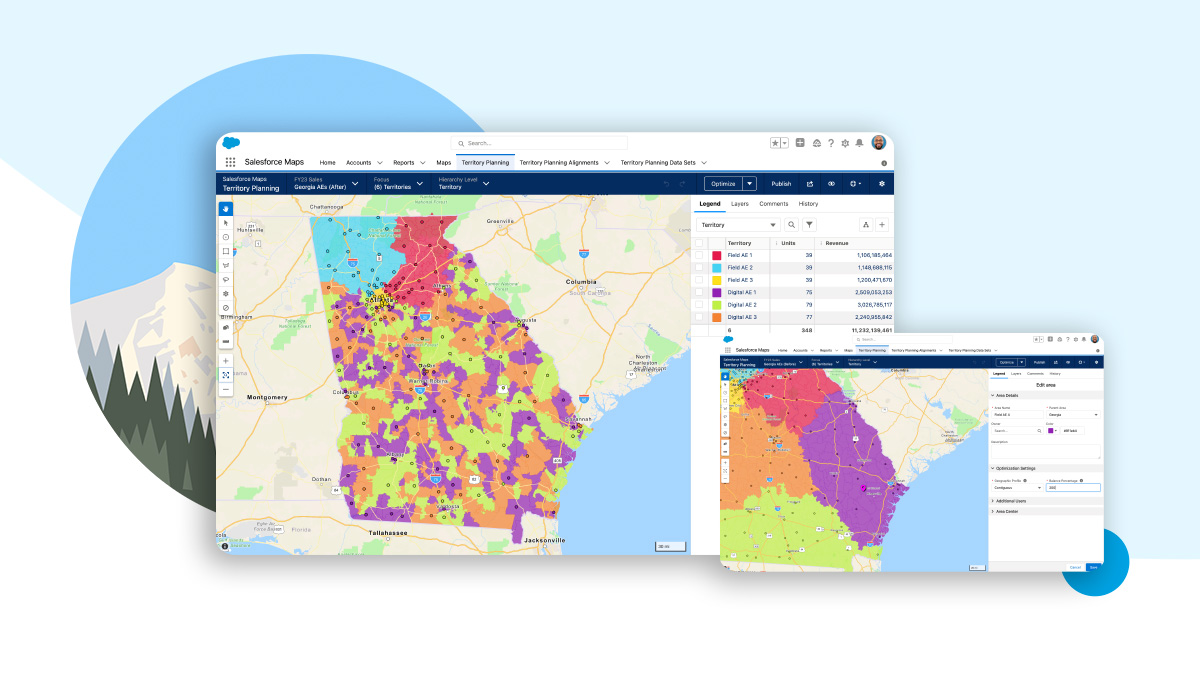Click the undo arrow in large window toolbar
Image resolution: width=1200 pixels, height=675 pixels.
[667, 184]
